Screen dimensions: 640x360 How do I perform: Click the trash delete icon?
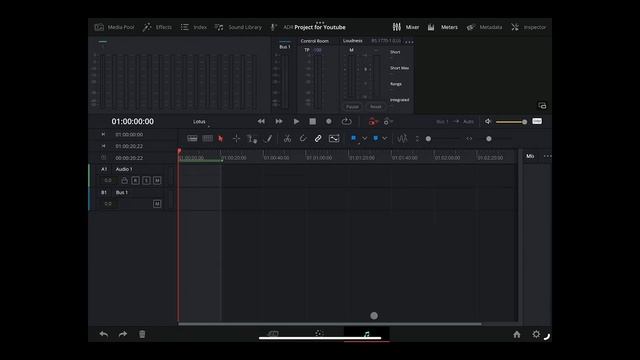(142, 334)
